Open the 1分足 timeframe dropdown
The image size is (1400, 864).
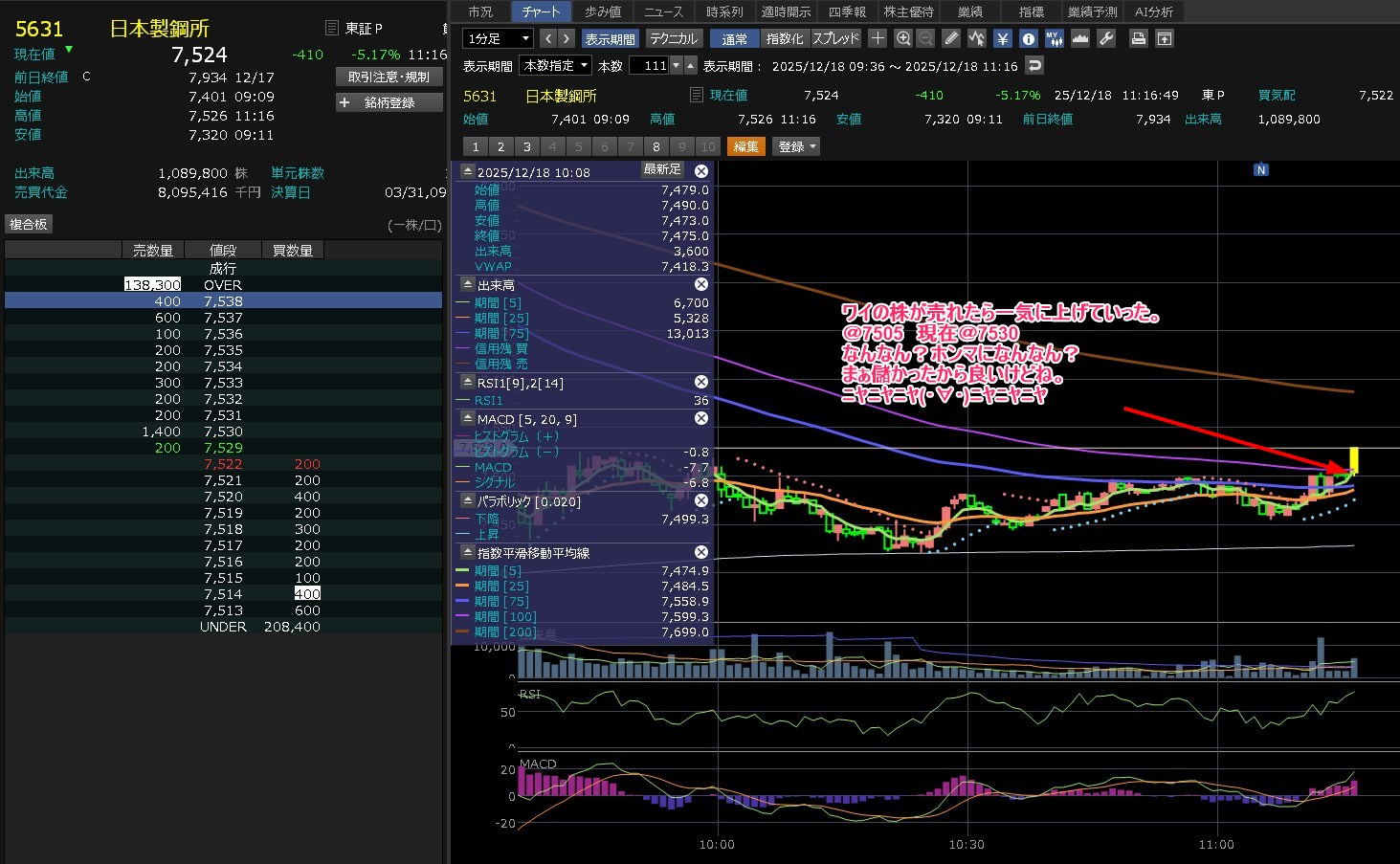point(498,38)
